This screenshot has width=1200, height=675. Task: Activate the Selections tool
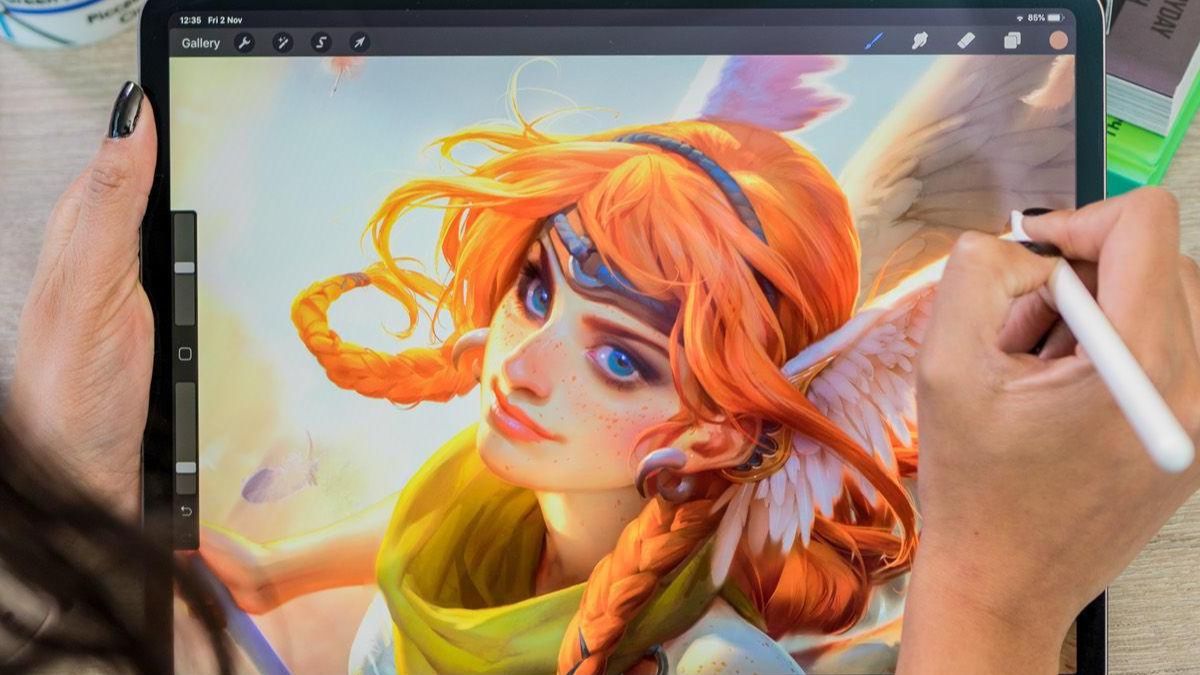coord(320,43)
